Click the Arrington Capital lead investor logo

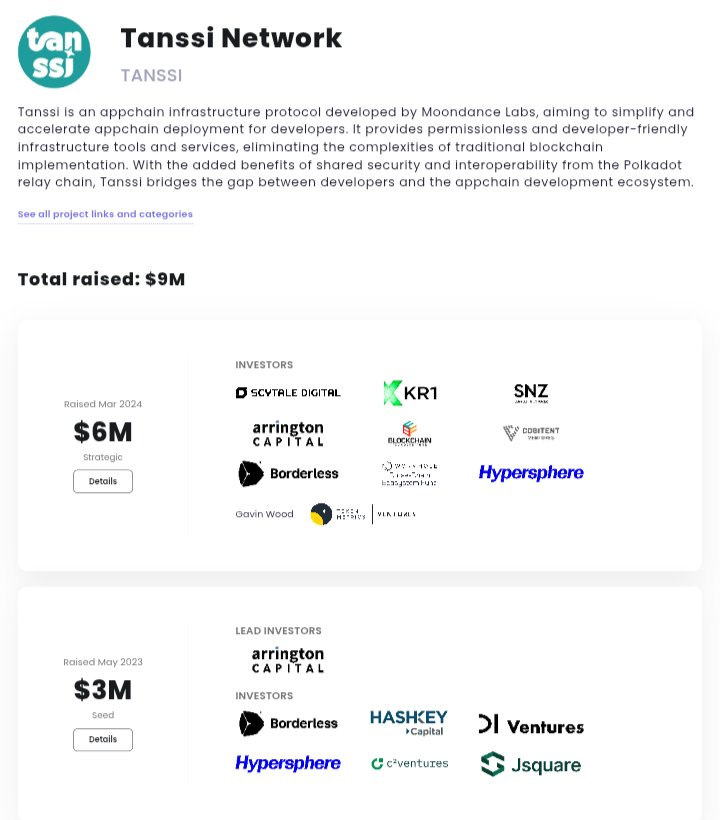tap(288, 660)
